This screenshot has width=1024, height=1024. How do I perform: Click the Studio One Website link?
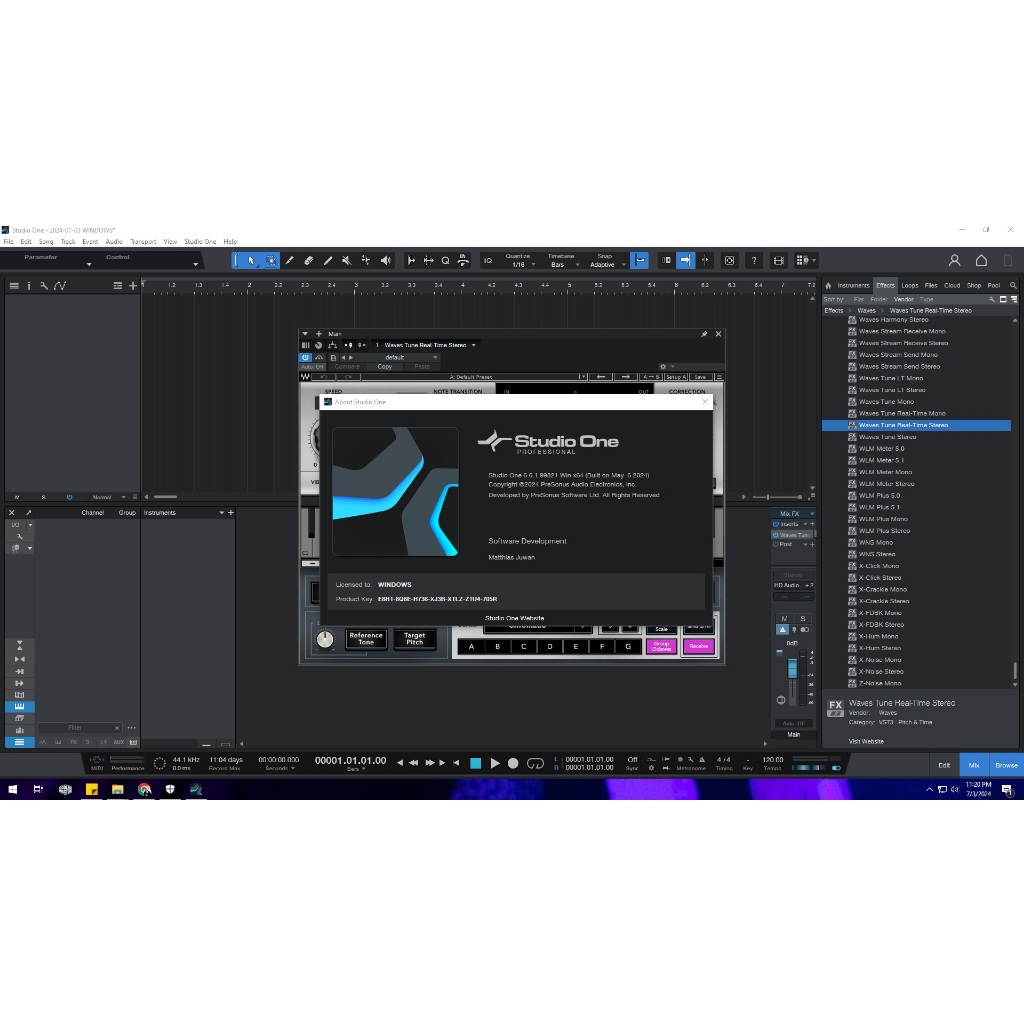[x=514, y=618]
